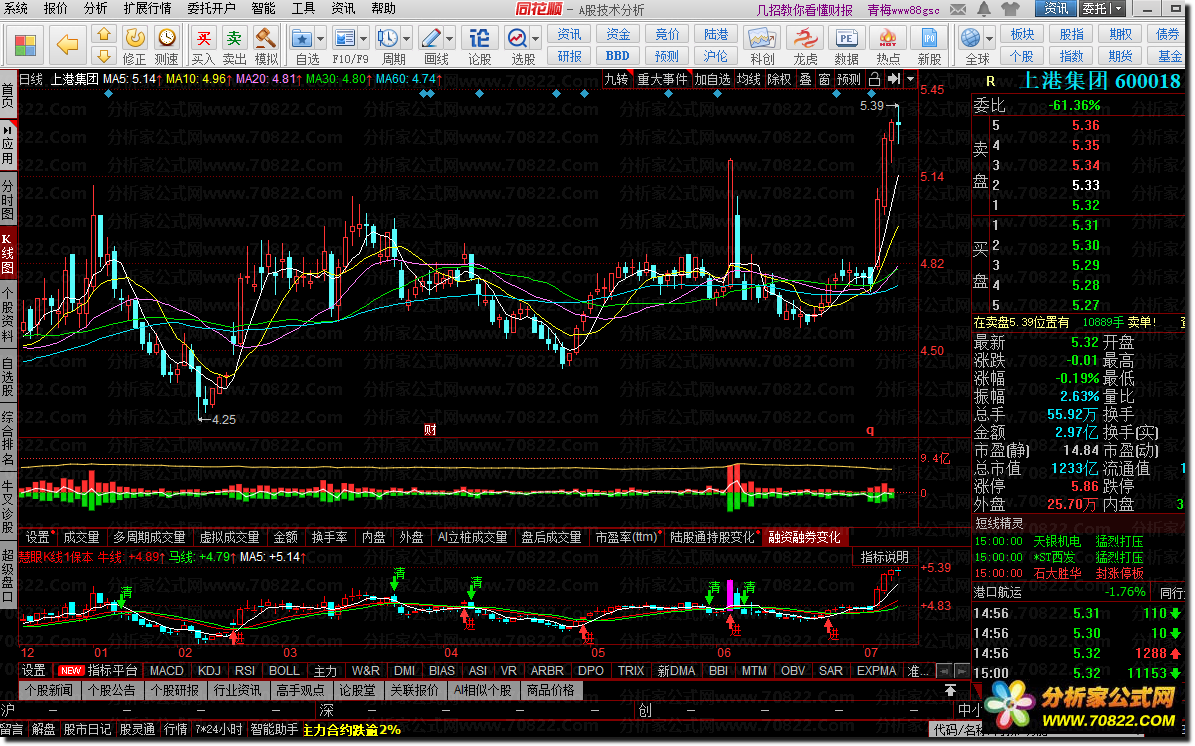Click the jump-to-end arrow icon on chart
Viewport: 1195px width, 746px height.
tap(893, 79)
